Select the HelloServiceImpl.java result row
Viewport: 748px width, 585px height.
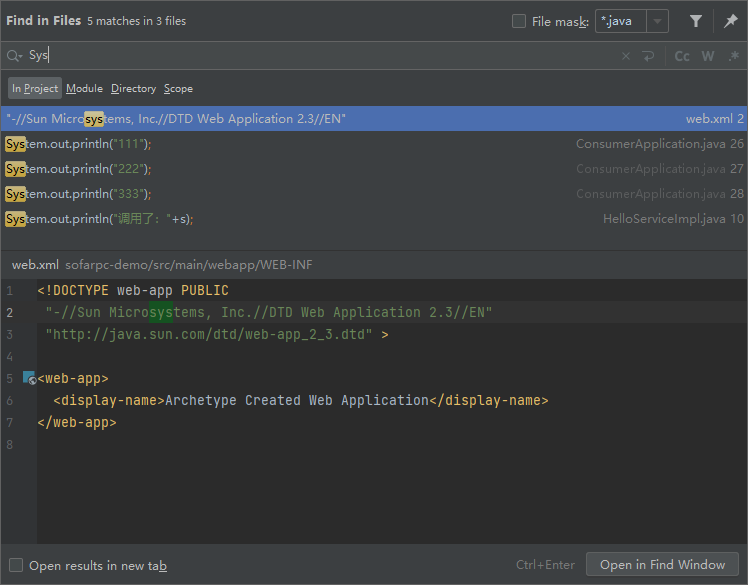point(374,219)
